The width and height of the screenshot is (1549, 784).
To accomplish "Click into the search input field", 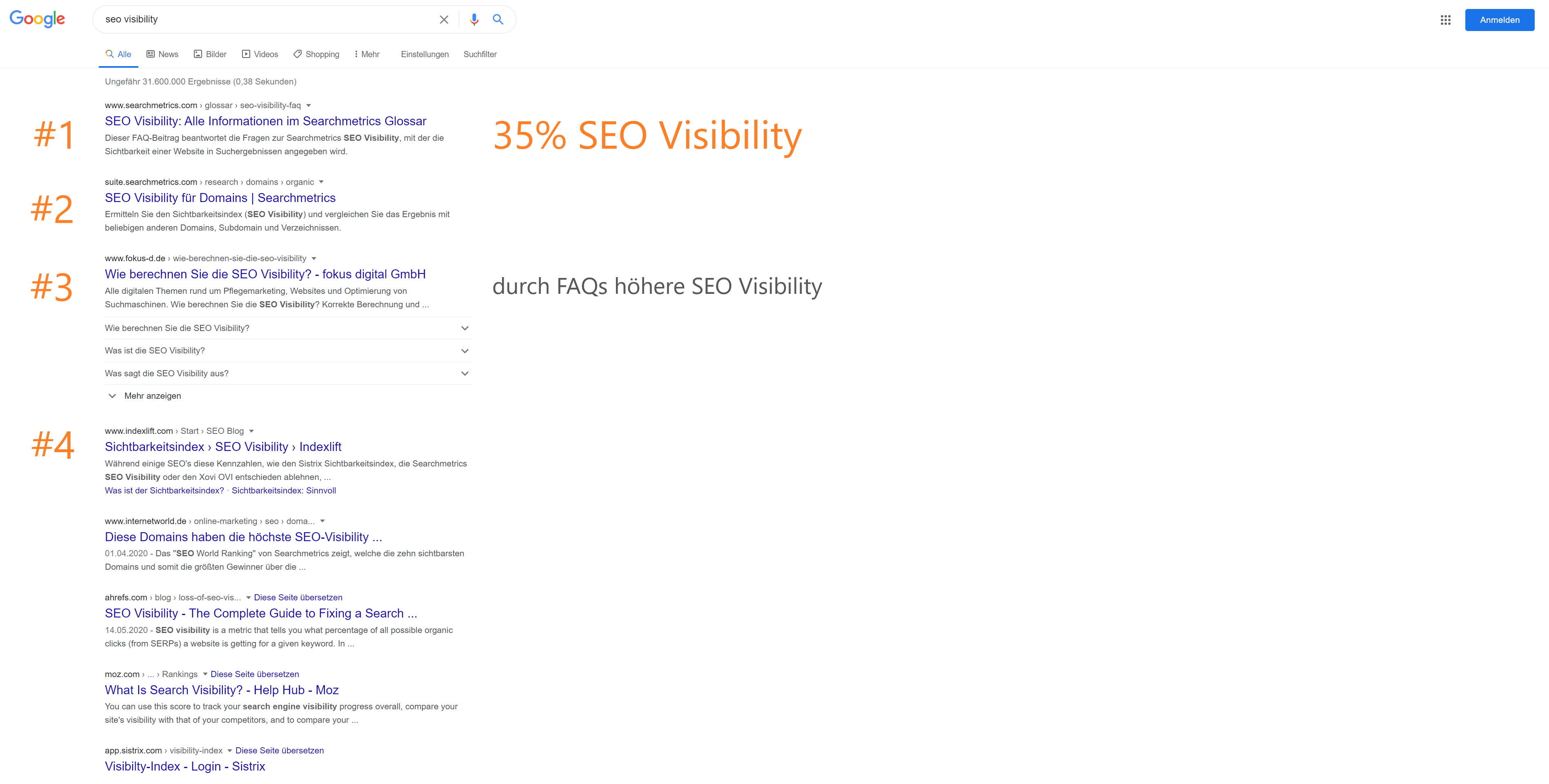I will [268, 19].
